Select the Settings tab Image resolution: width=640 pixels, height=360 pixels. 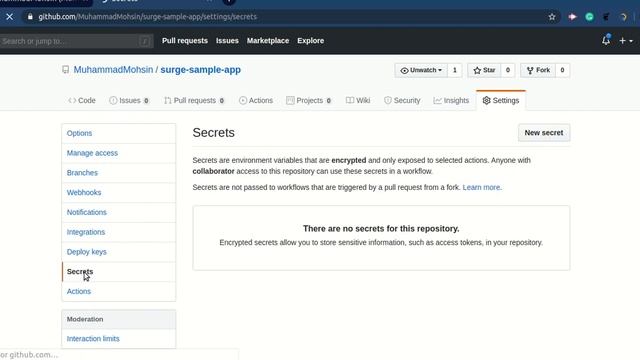(x=501, y=100)
